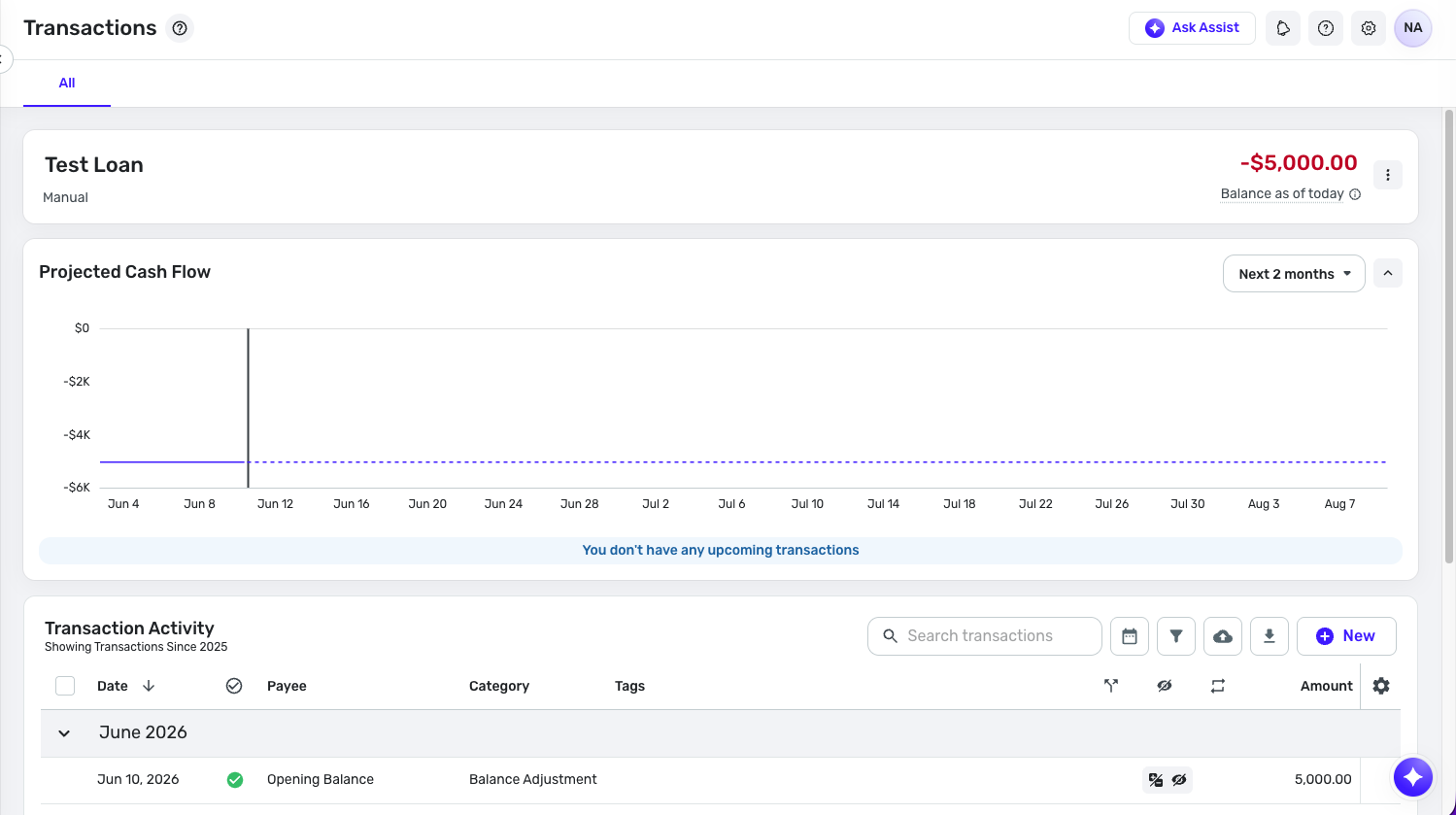
Task: Open the help circle icon in header
Action: pos(1326,28)
